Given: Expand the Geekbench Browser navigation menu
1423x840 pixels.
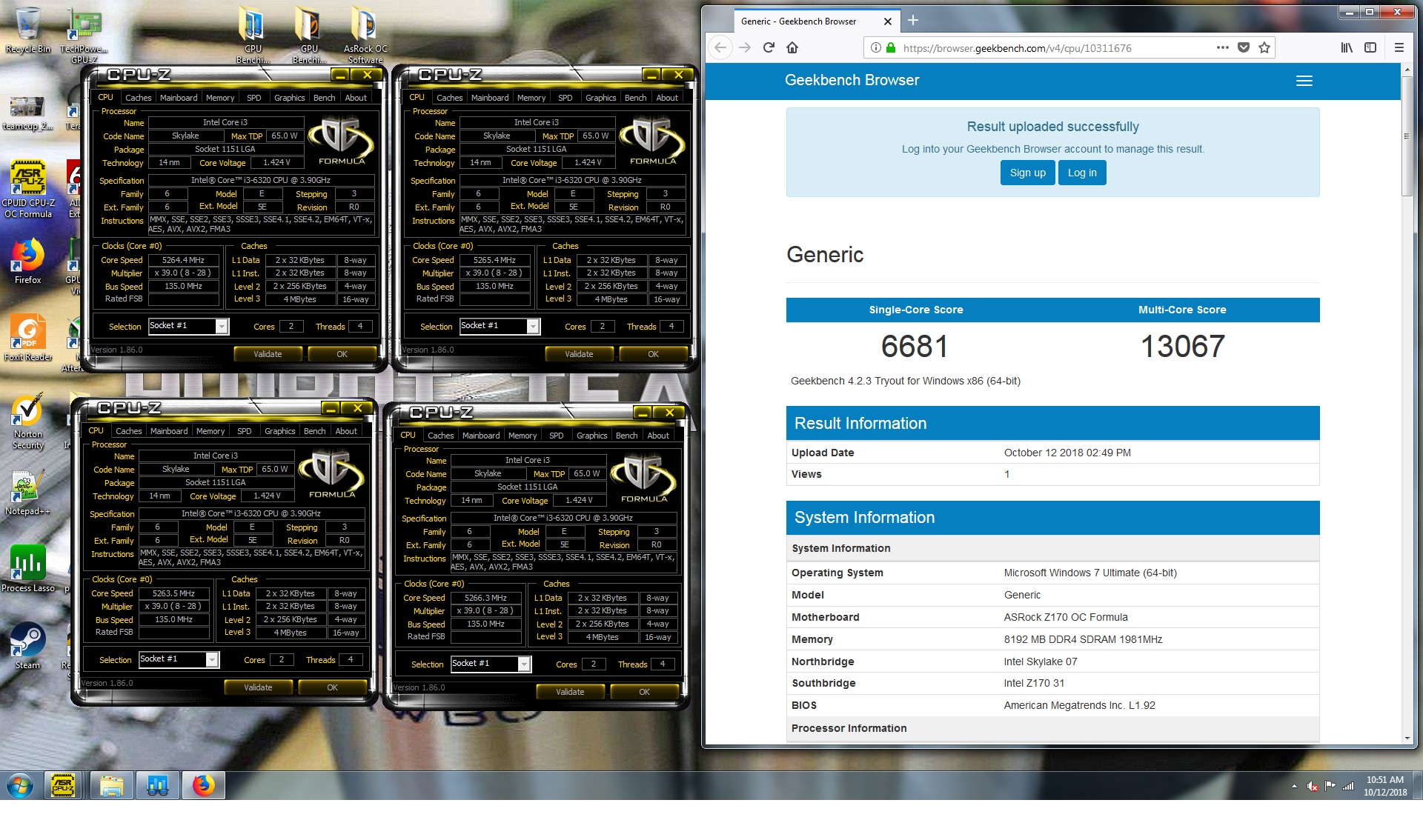Looking at the screenshot, I should 1304,81.
